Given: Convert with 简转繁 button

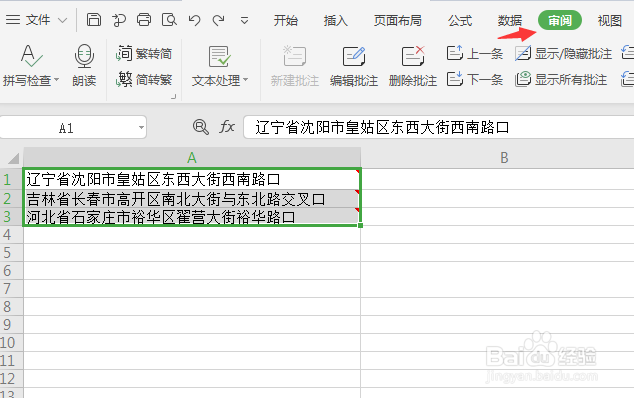Looking at the screenshot, I should tap(144, 79).
